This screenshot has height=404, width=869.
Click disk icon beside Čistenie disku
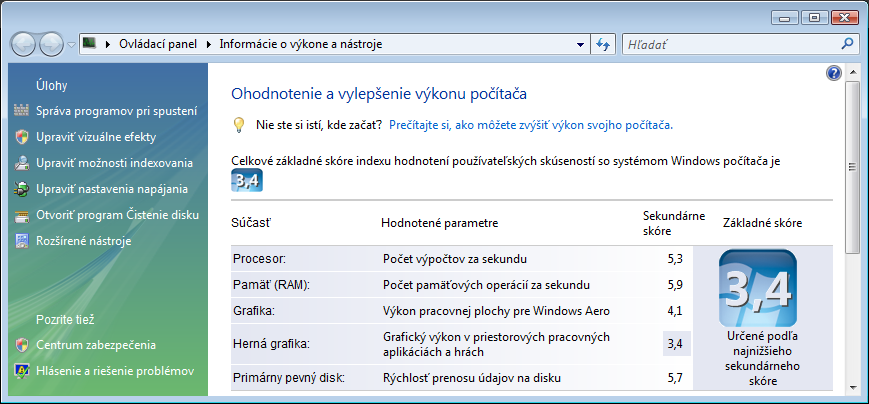tap(22, 215)
